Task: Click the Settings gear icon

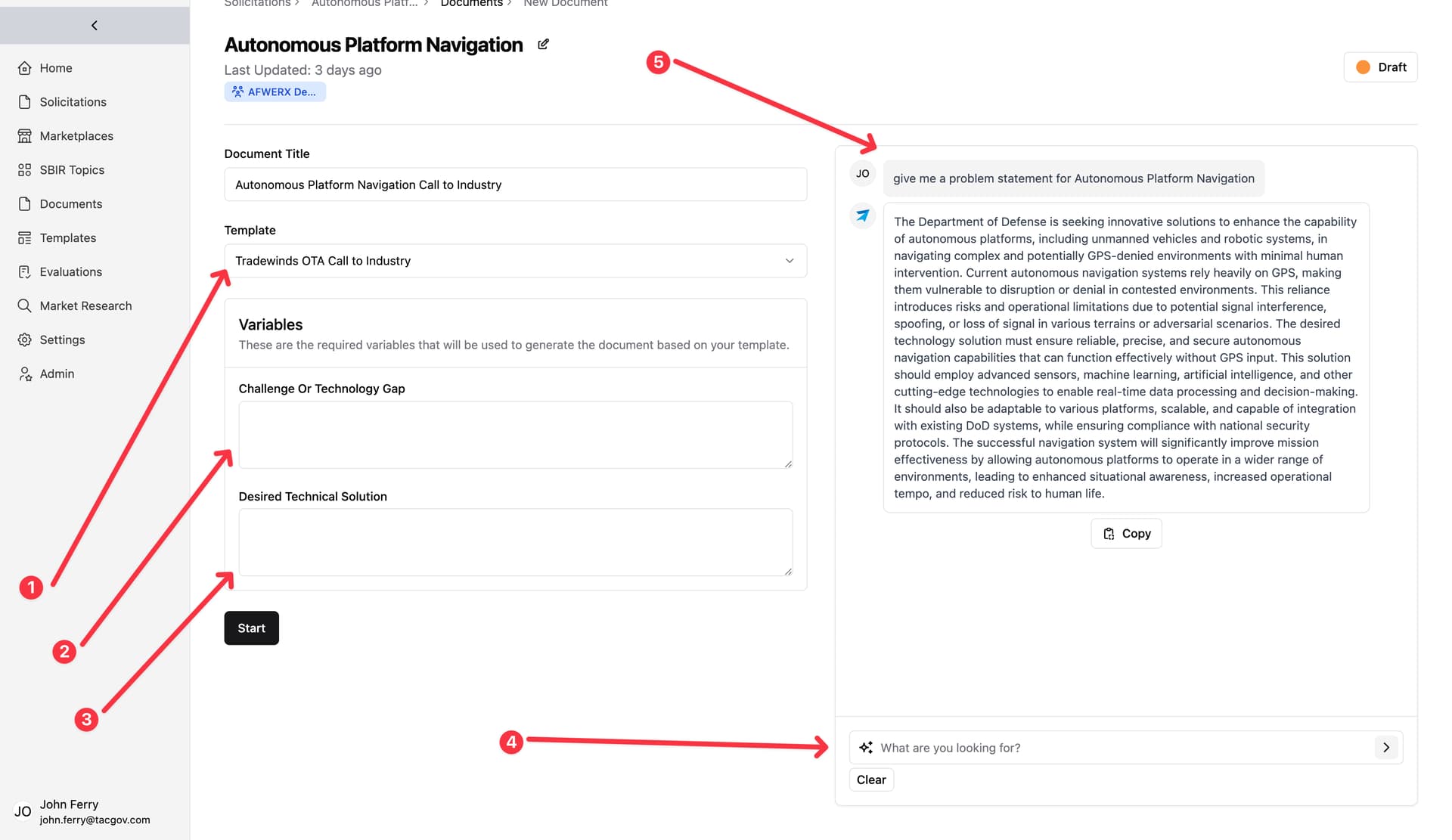Action: point(25,340)
